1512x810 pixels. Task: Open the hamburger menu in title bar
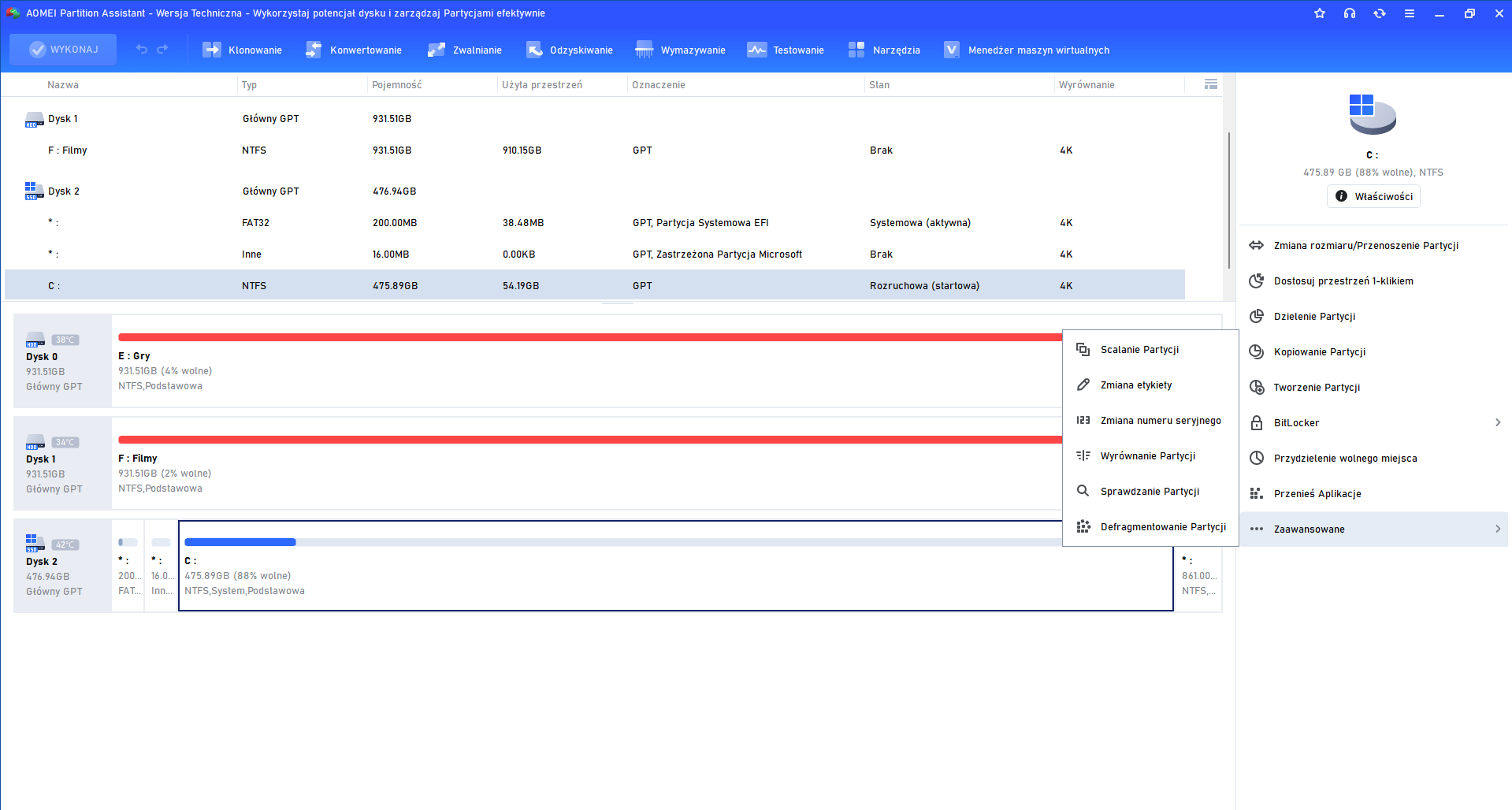coord(1410,13)
